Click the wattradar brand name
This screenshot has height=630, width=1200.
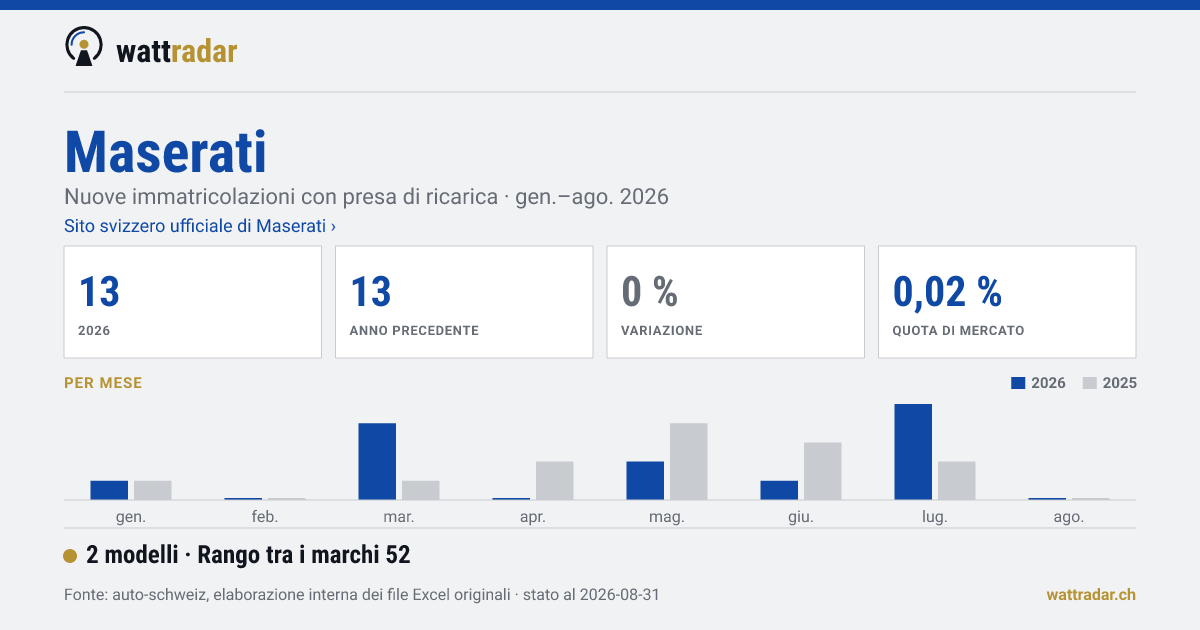point(177,51)
